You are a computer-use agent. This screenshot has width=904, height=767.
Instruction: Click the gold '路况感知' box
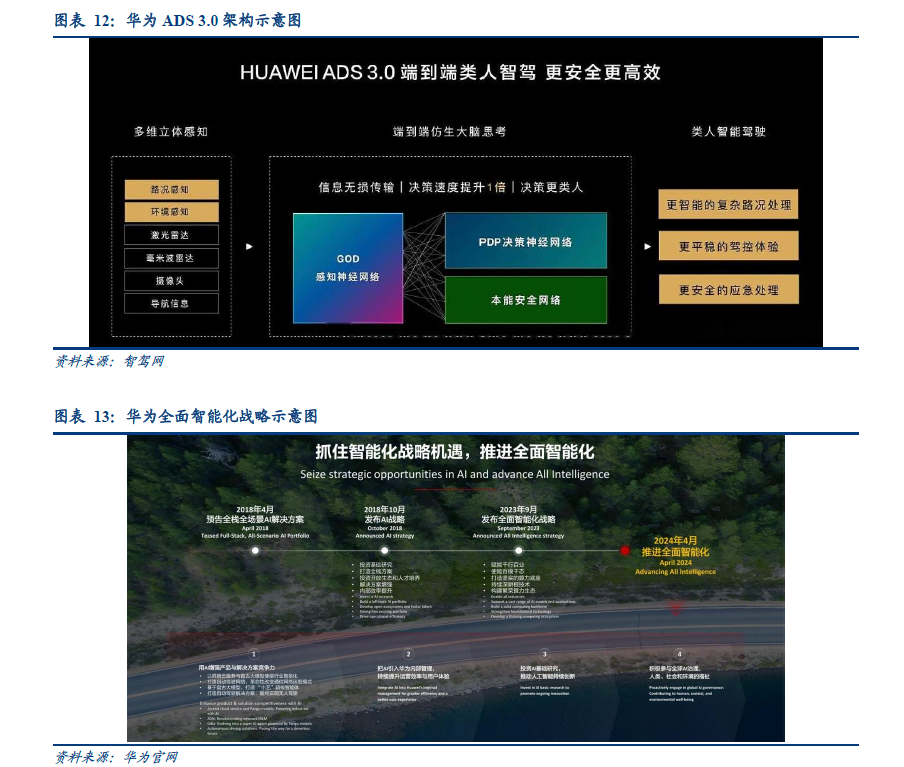(171, 190)
